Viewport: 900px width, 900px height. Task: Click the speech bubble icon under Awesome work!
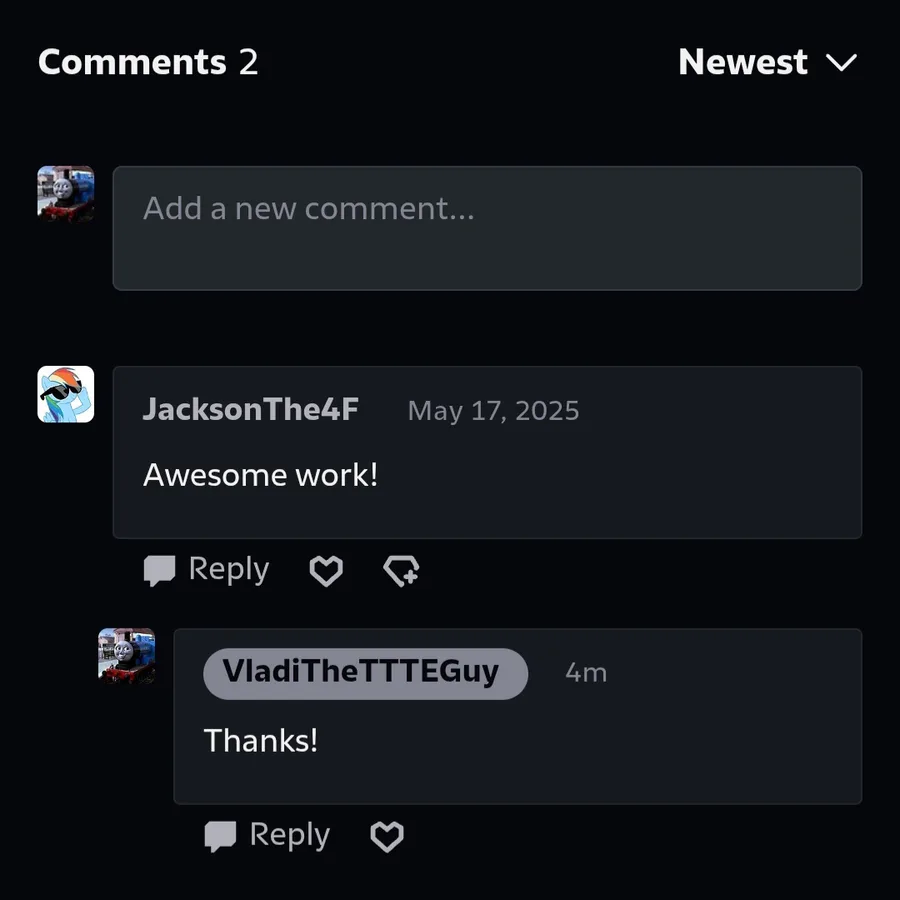(159, 571)
